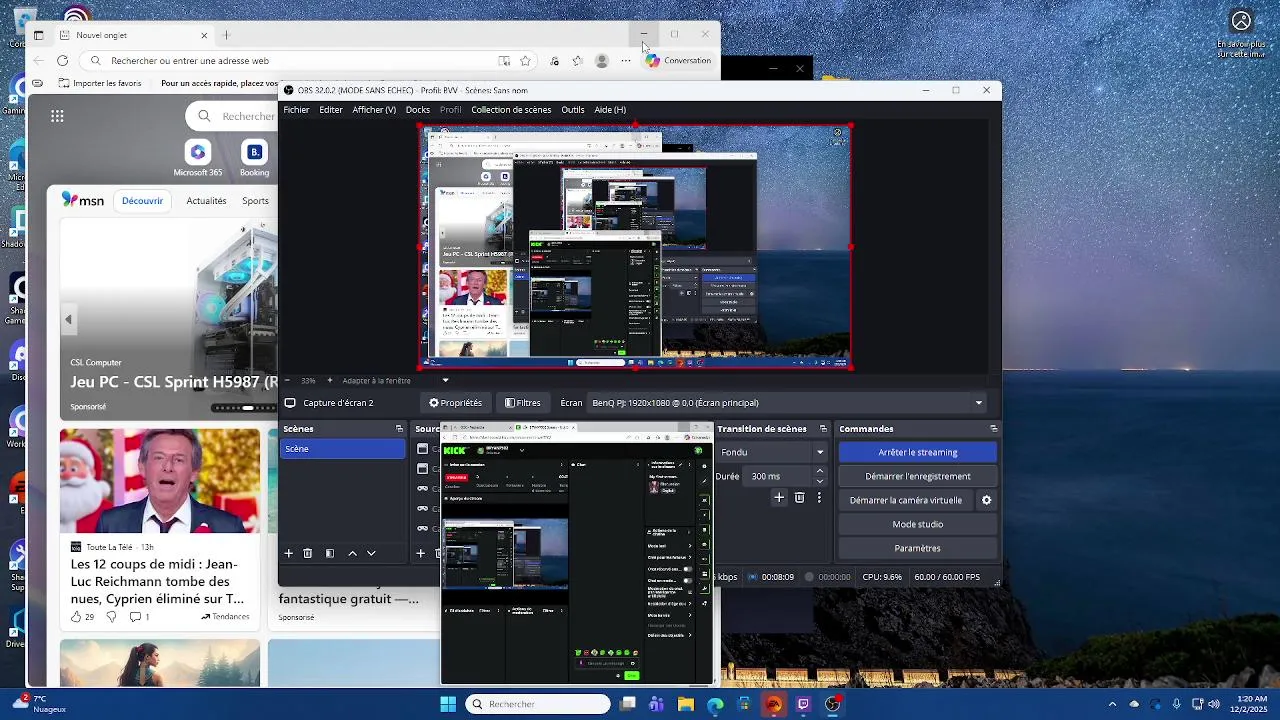Image resolution: width=1280 pixels, height=720 pixels.
Task: Open transition options three-dot menu
Action: tap(819, 498)
